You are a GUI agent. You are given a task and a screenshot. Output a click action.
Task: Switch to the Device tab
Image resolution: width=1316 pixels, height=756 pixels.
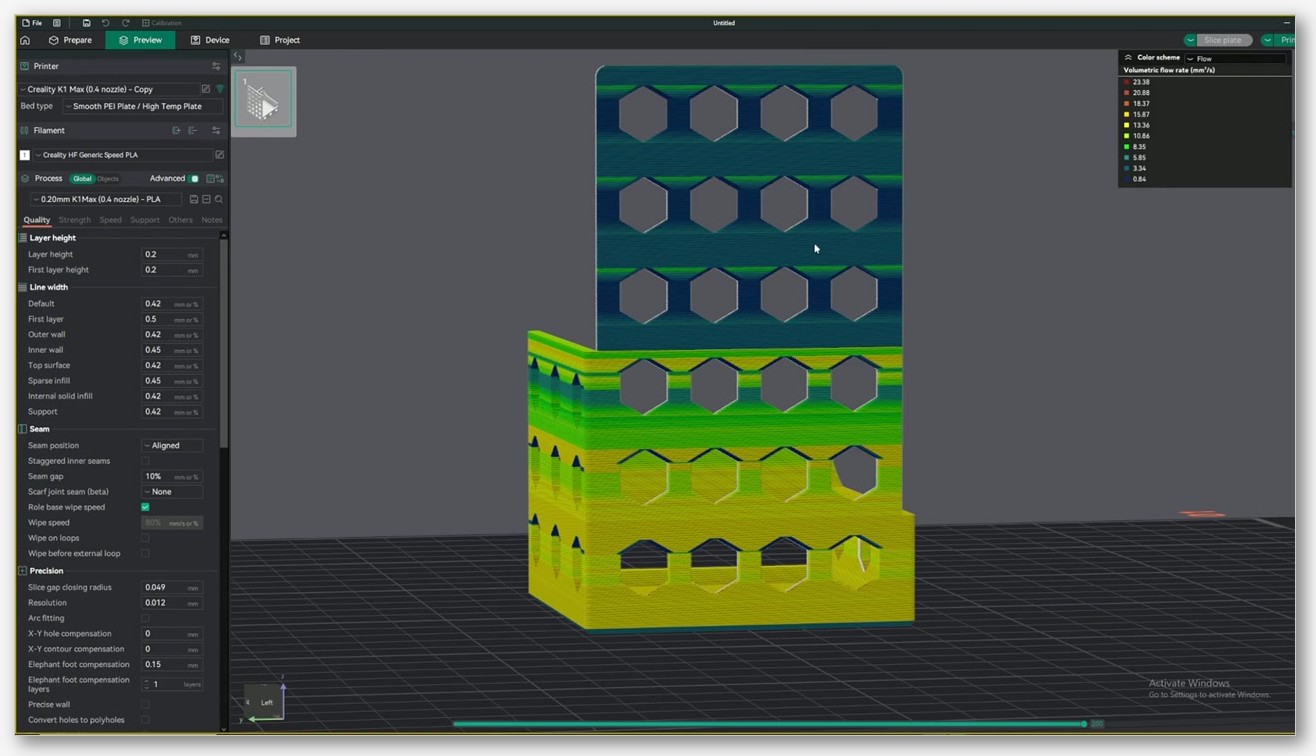click(210, 40)
